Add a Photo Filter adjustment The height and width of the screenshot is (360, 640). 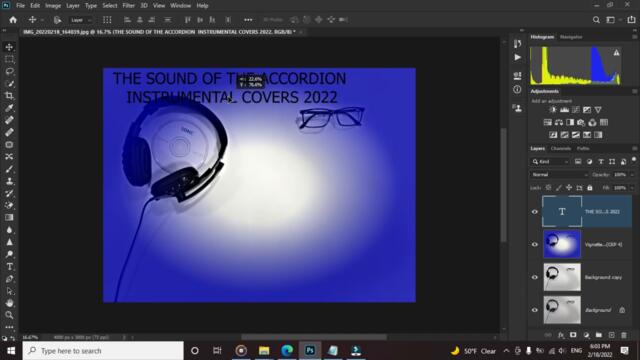pos(581,122)
